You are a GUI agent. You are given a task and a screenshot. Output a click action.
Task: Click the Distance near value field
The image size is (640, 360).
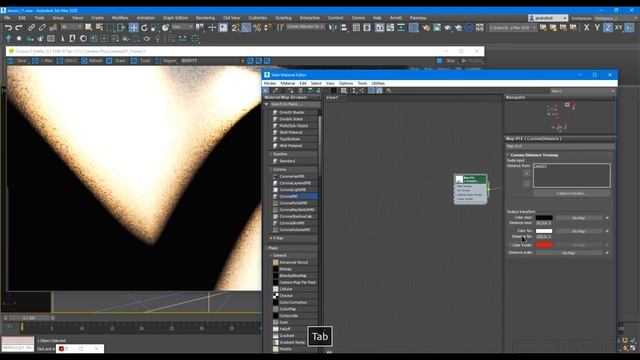point(544,223)
